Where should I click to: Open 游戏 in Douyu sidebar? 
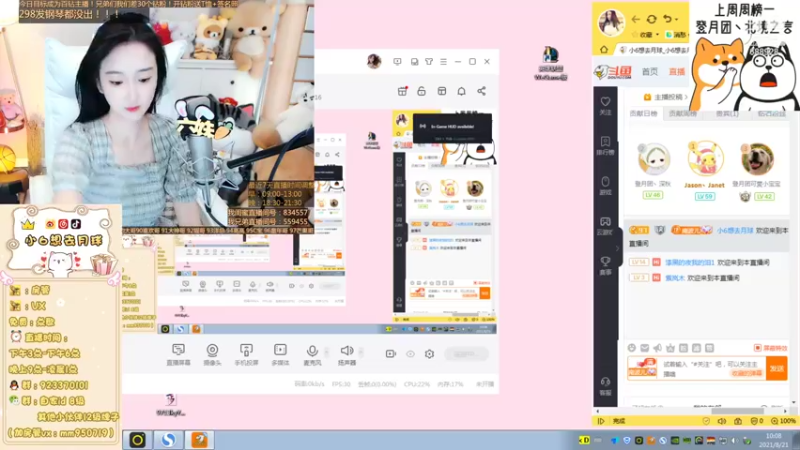tap(605, 186)
